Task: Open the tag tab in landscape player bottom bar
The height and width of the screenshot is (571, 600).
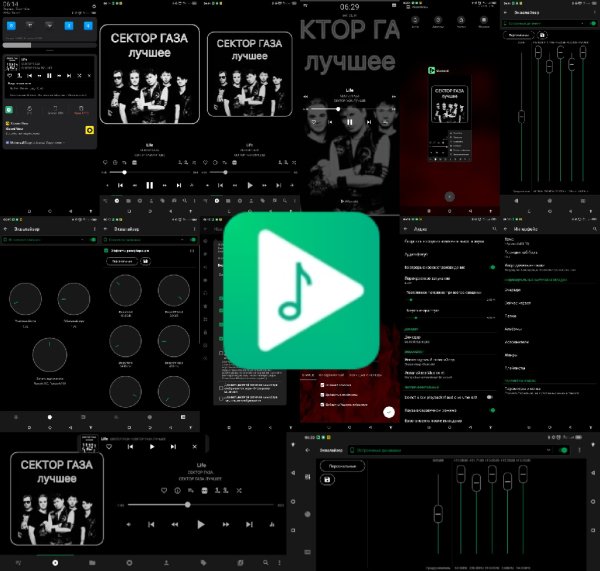Action: [x=203, y=563]
